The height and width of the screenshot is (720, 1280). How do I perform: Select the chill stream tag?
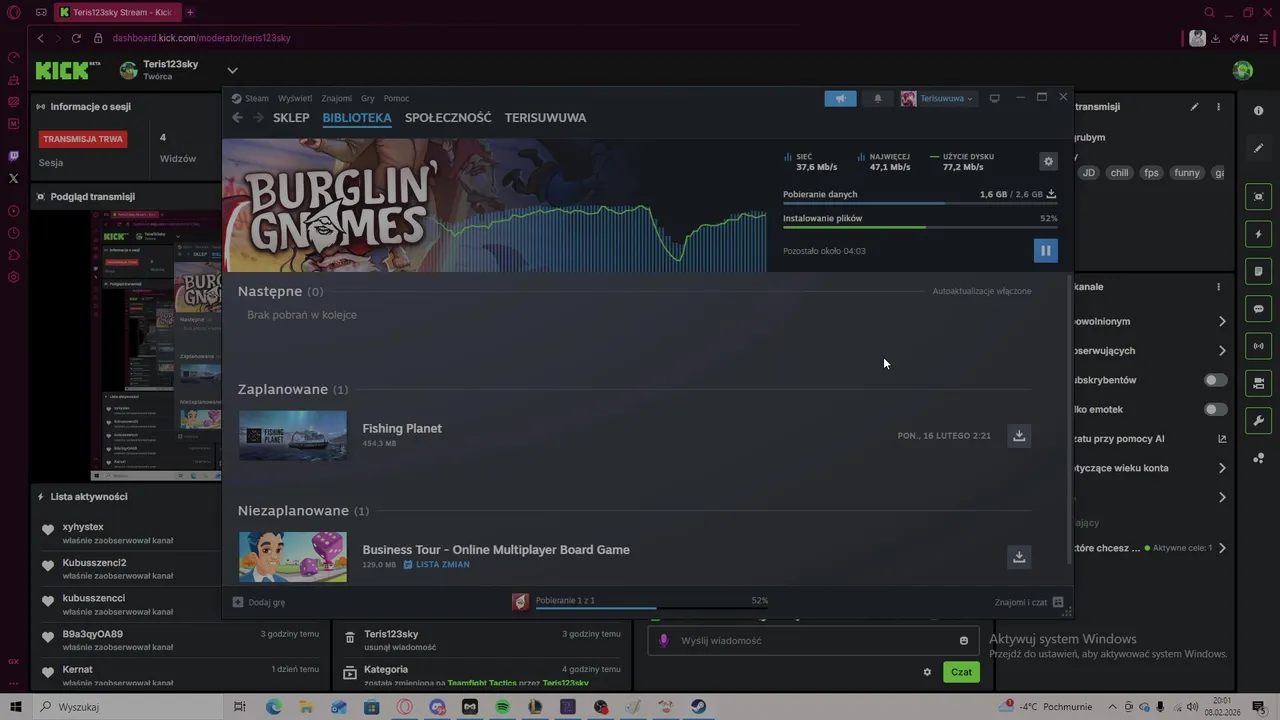tap(1119, 173)
